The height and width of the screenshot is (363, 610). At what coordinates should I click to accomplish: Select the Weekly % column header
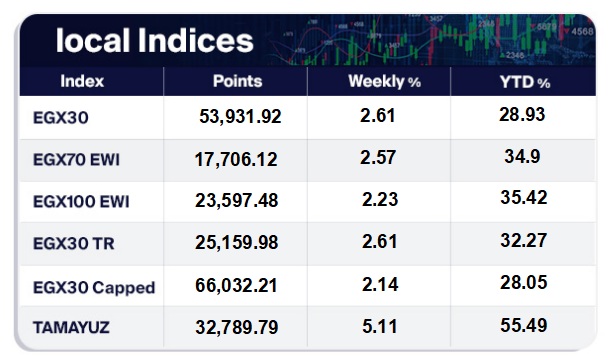pos(384,82)
